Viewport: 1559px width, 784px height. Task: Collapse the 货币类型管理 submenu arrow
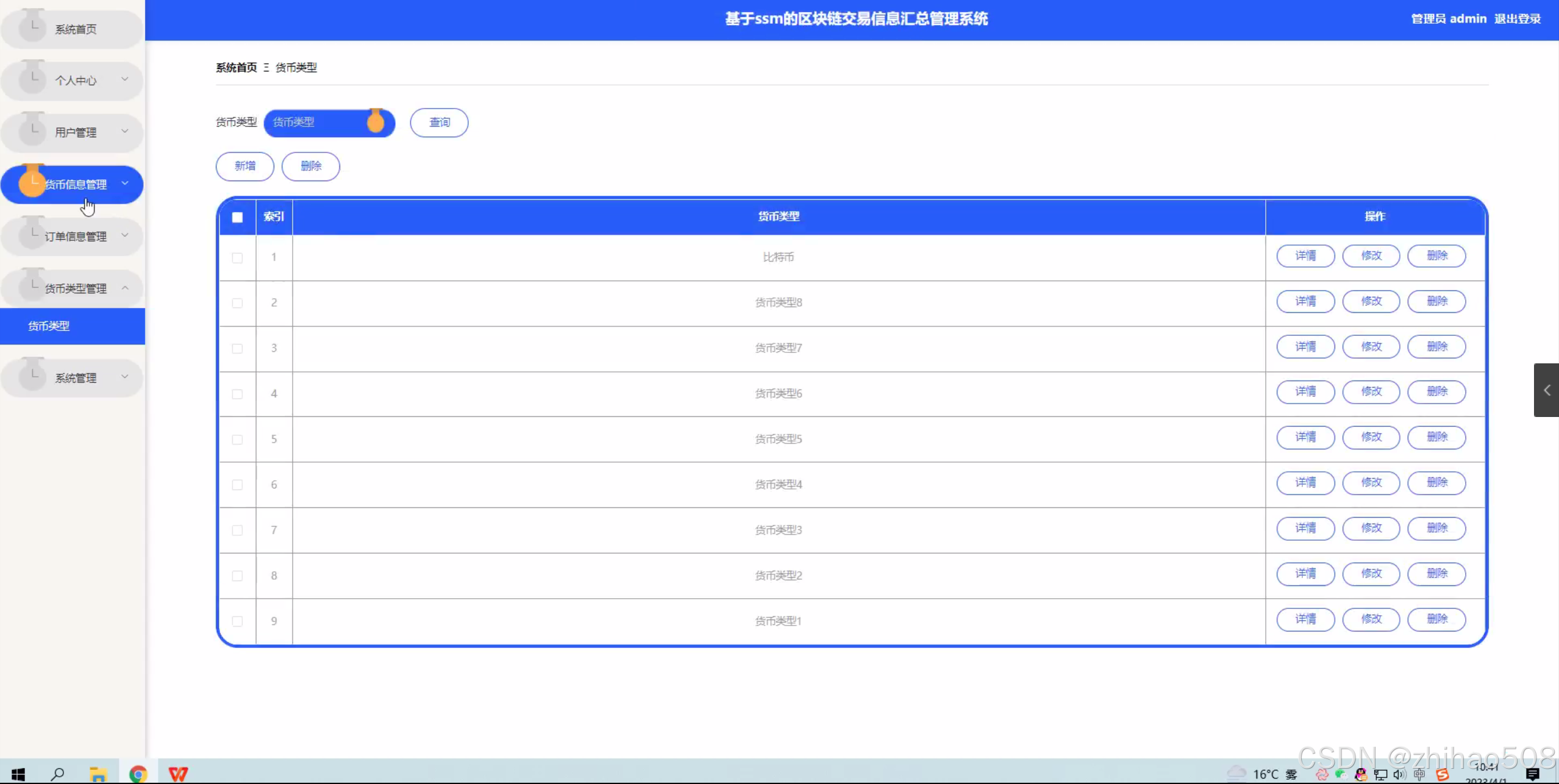(x=125, y=288)
